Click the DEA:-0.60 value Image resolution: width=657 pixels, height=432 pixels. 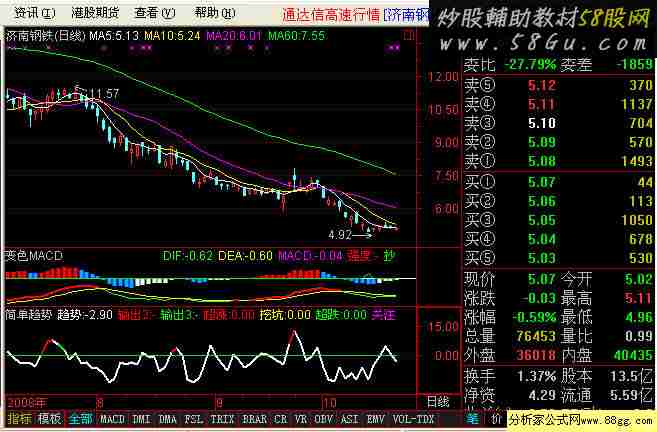point(246,256)
